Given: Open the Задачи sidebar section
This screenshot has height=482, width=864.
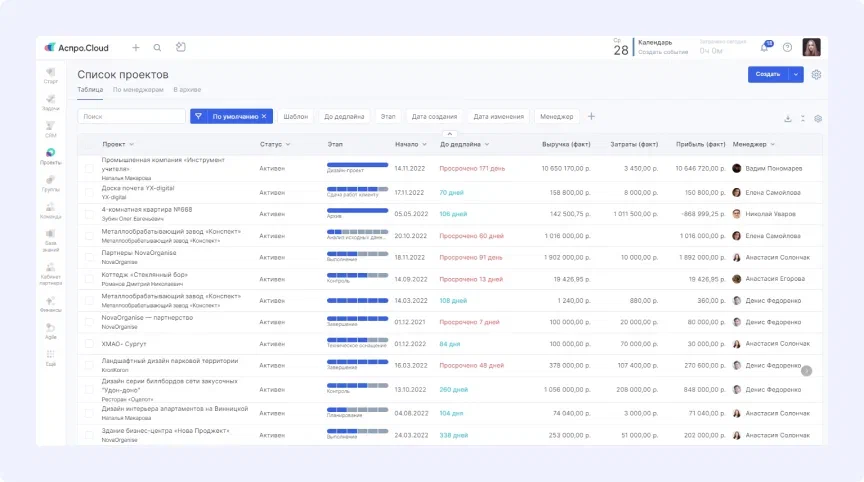Looking at the screenshot, I should pos(51,102).
